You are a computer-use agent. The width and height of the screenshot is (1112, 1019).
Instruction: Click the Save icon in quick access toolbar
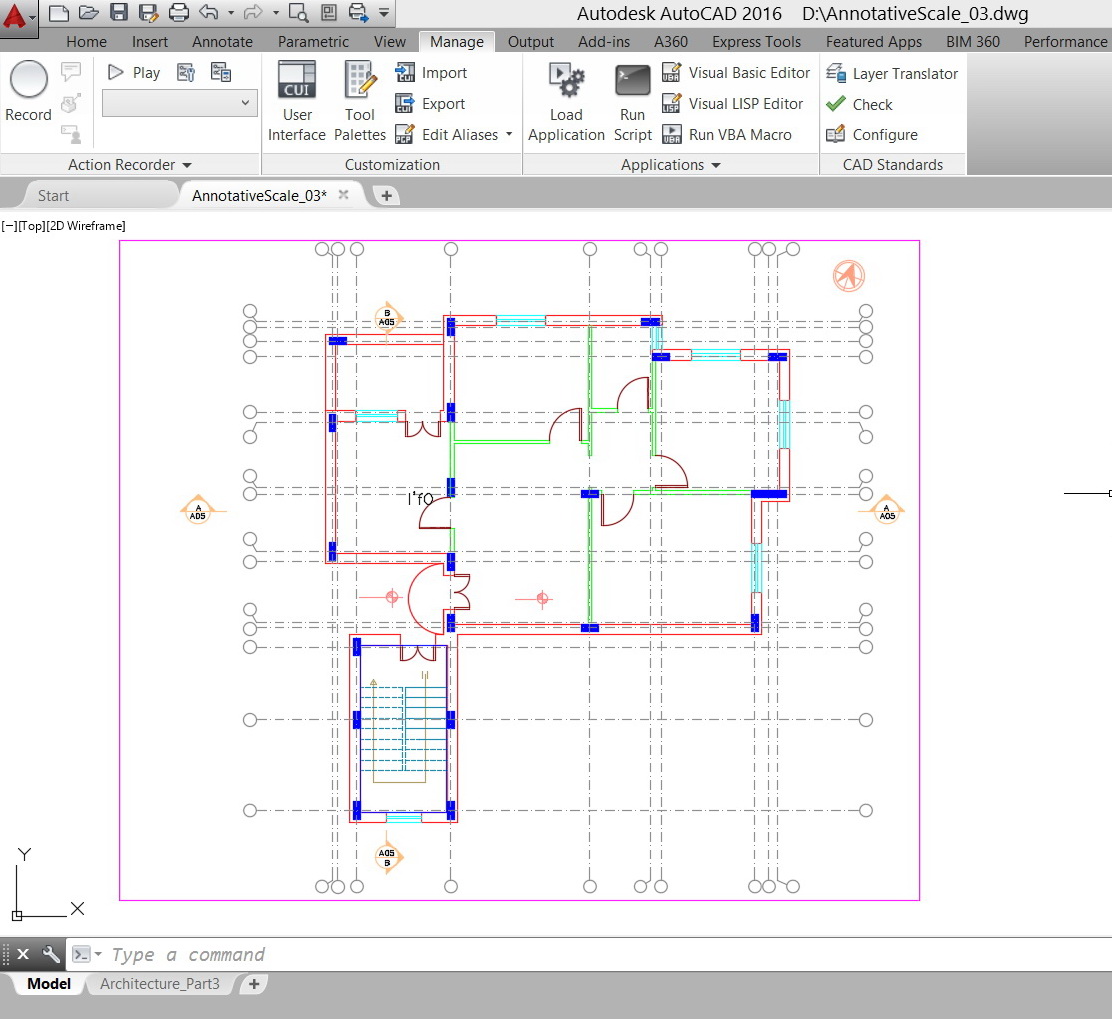(x=119, y=13)
